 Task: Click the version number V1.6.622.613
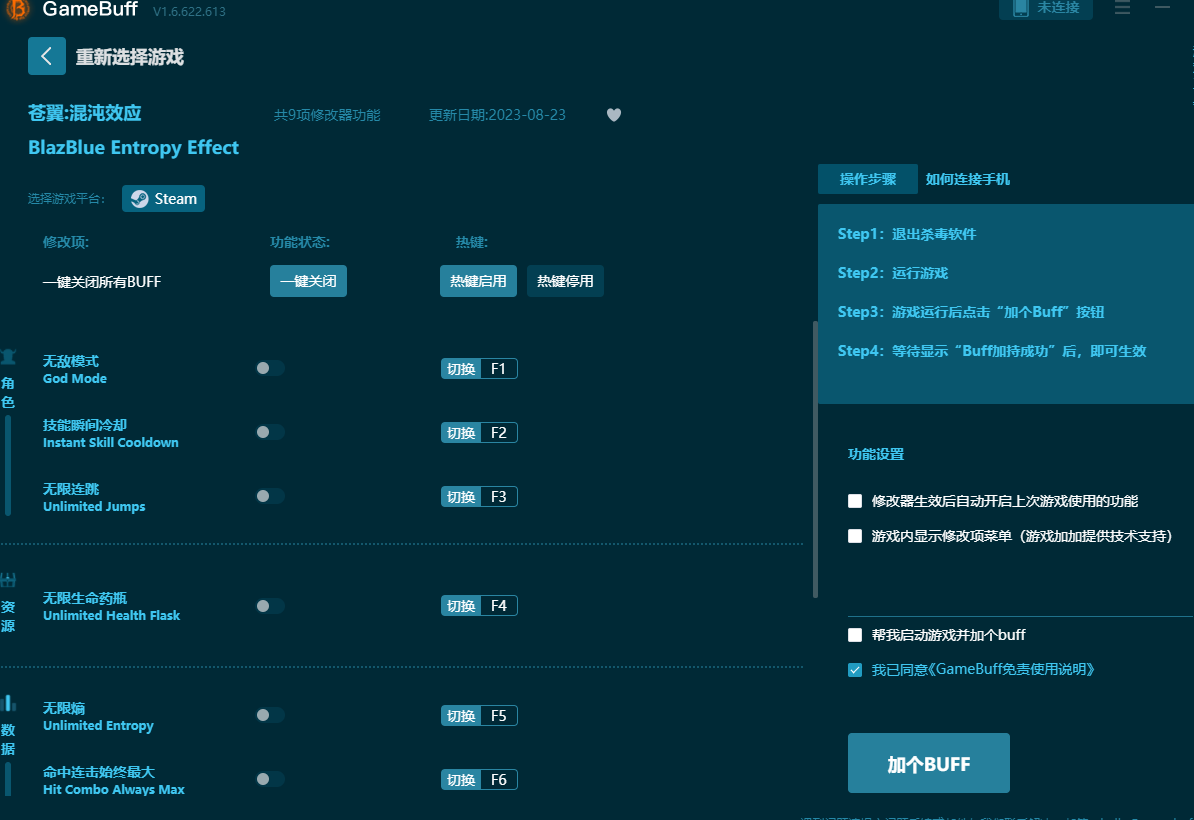click(189, 11)
